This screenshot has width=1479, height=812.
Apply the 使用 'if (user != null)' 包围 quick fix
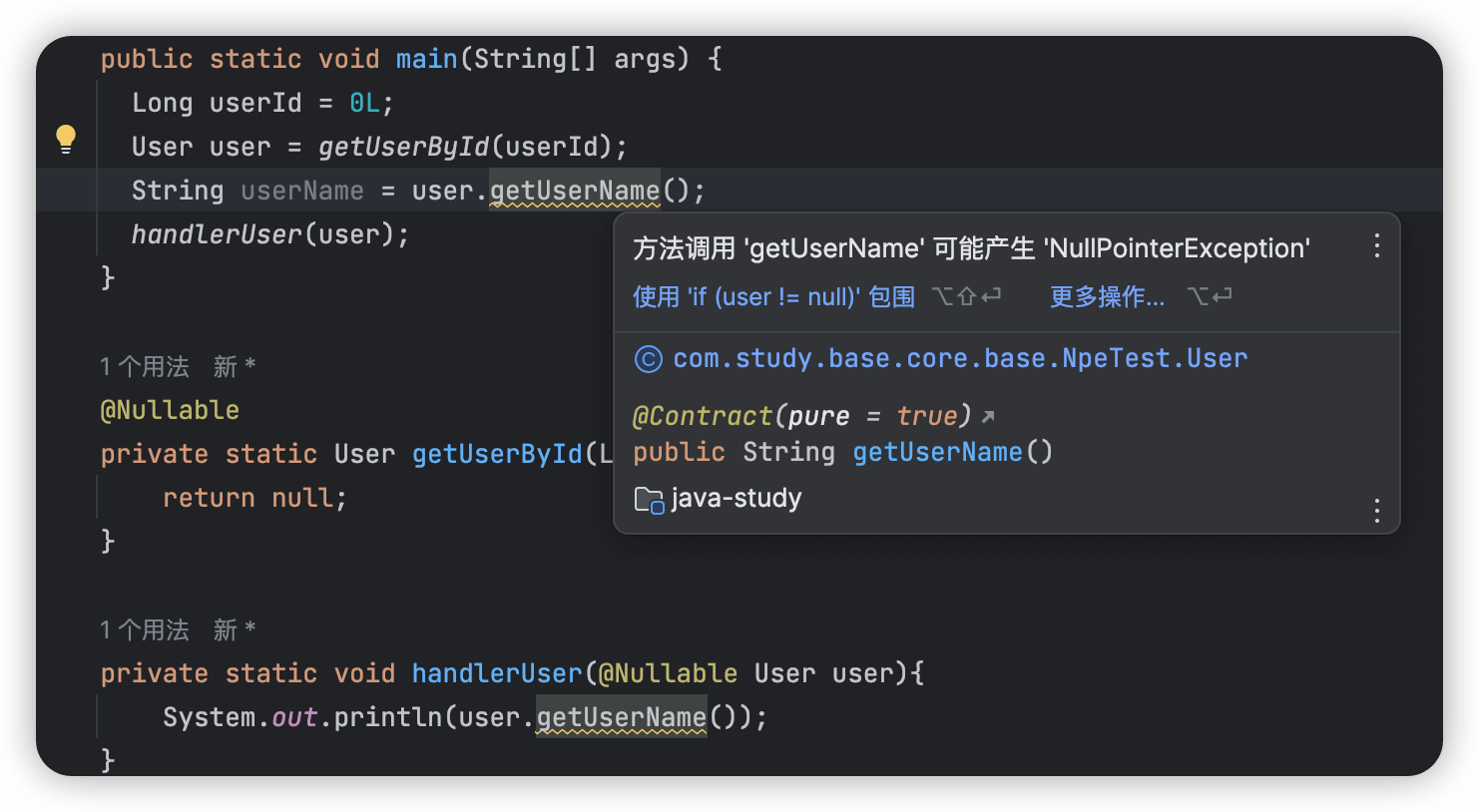(x=773, y=297)
